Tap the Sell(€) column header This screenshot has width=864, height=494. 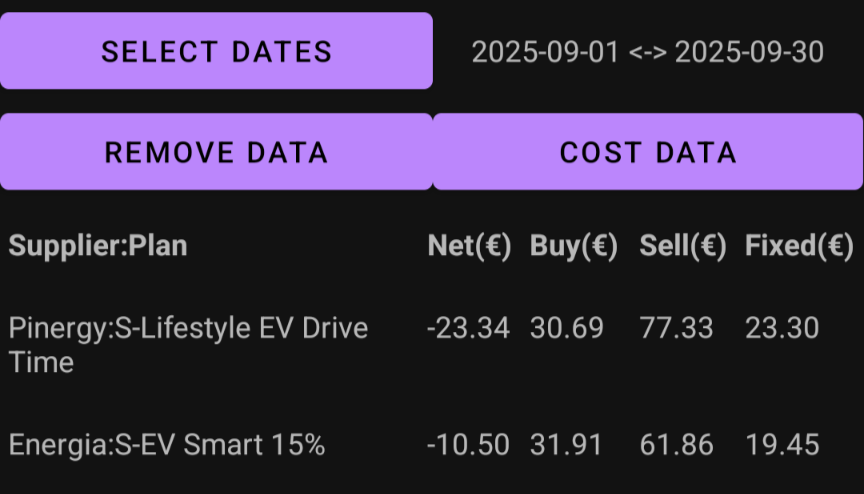[683, 245]
